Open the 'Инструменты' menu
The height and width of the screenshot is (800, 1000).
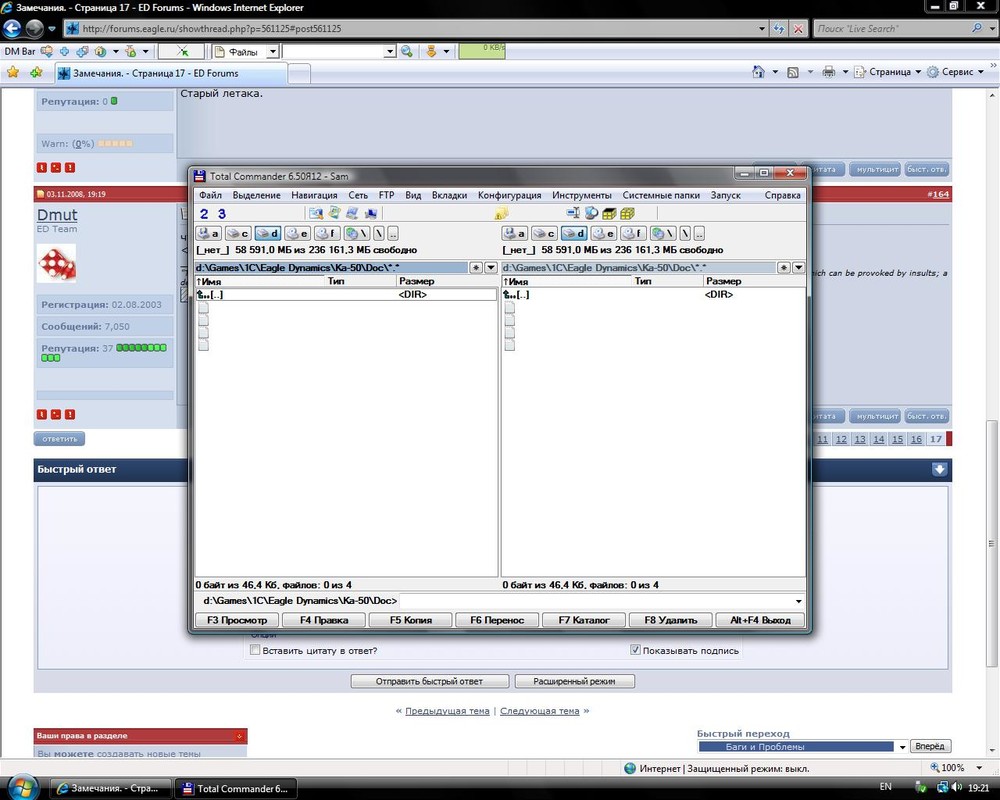coord(582,195)
